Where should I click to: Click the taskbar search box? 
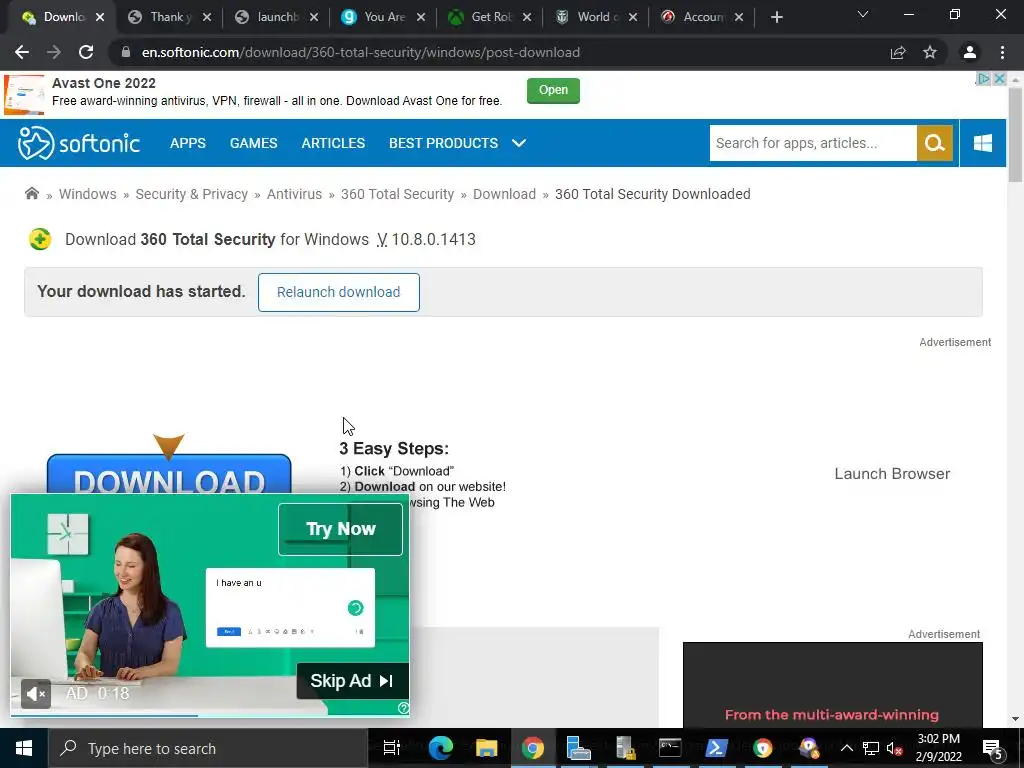pos(208,748)
